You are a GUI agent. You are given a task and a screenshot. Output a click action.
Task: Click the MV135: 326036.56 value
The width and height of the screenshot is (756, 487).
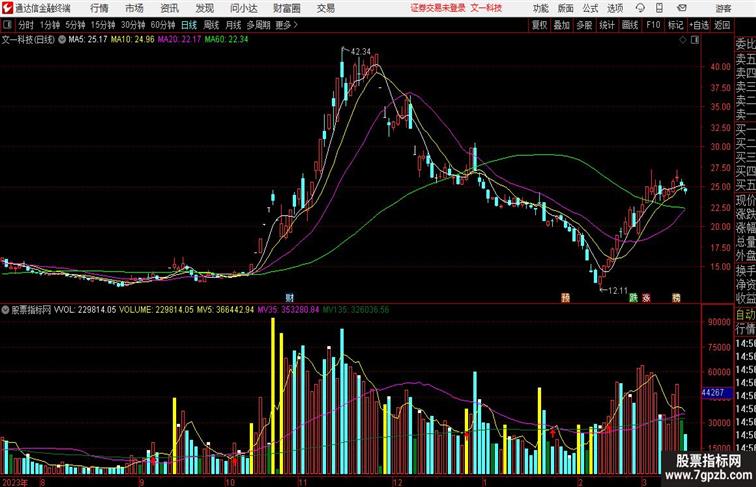(356, 310)
